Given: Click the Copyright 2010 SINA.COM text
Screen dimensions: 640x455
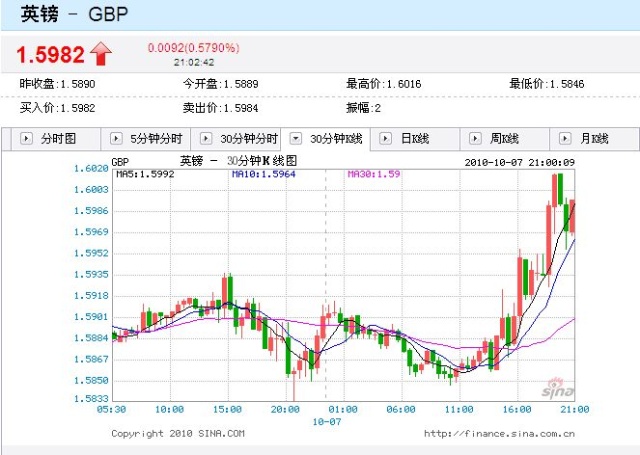Looking at the screenshot, I should [x=177, y=433].
